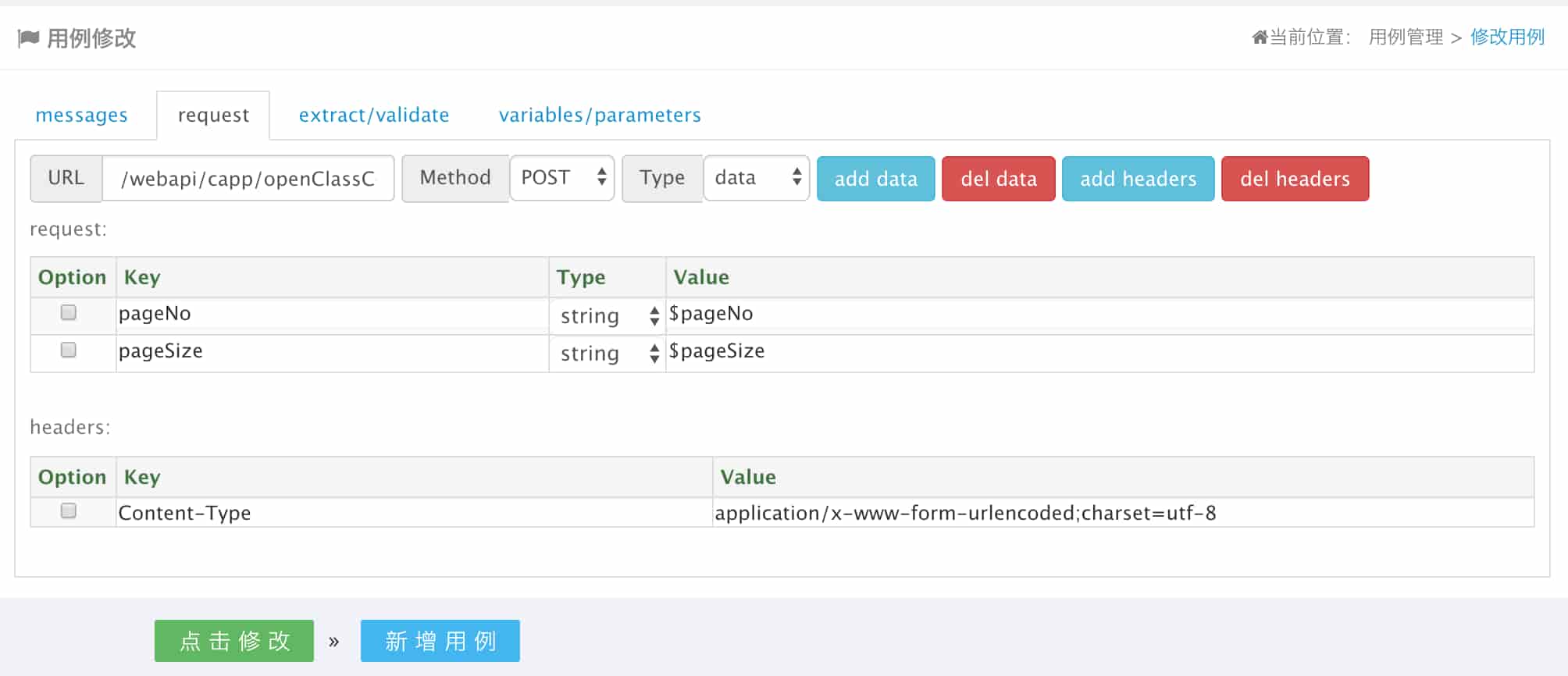The image size is (1568, 676).
Task: Follow the 修改用例 breadcrumb link
Action: (1507, 37)
